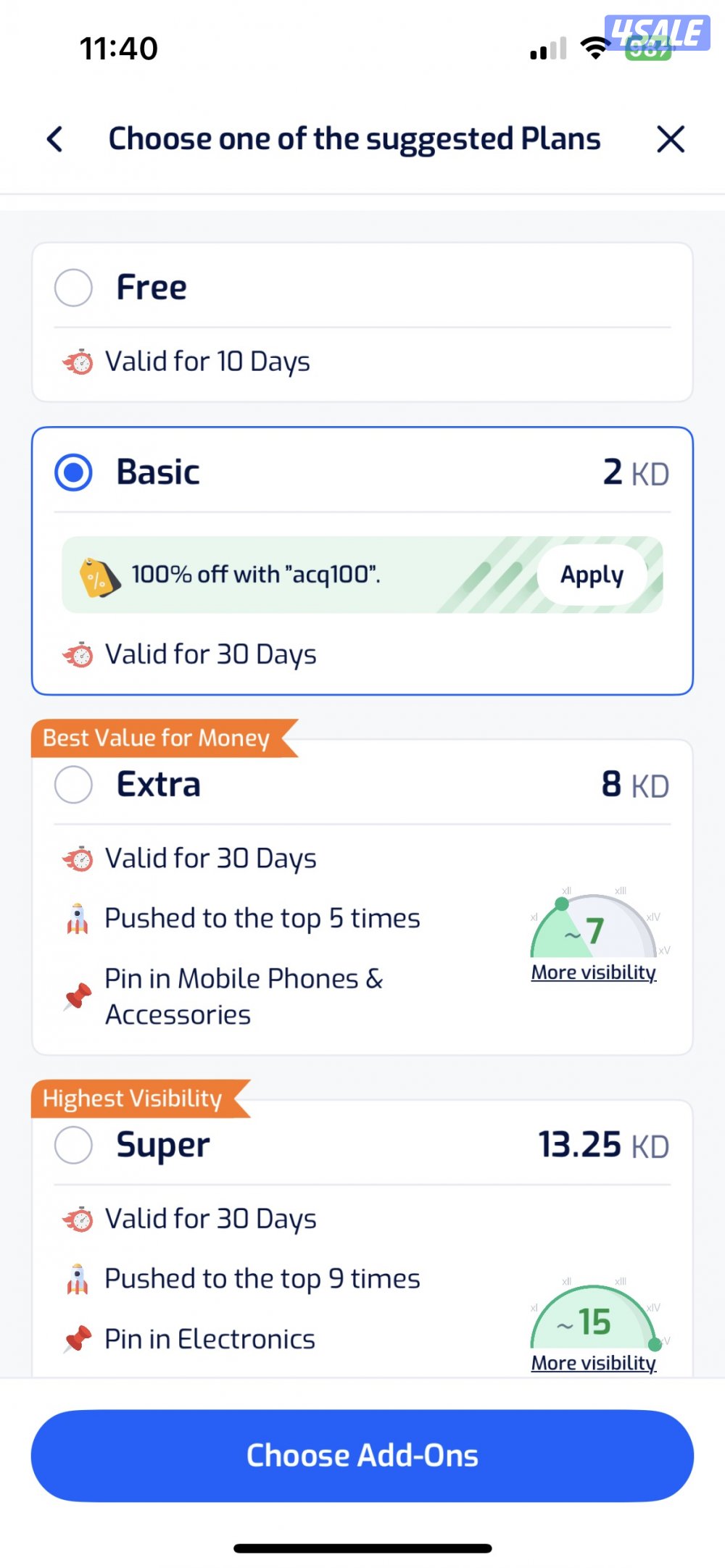Tap the Best Value for Money badge

coord(157,738)
